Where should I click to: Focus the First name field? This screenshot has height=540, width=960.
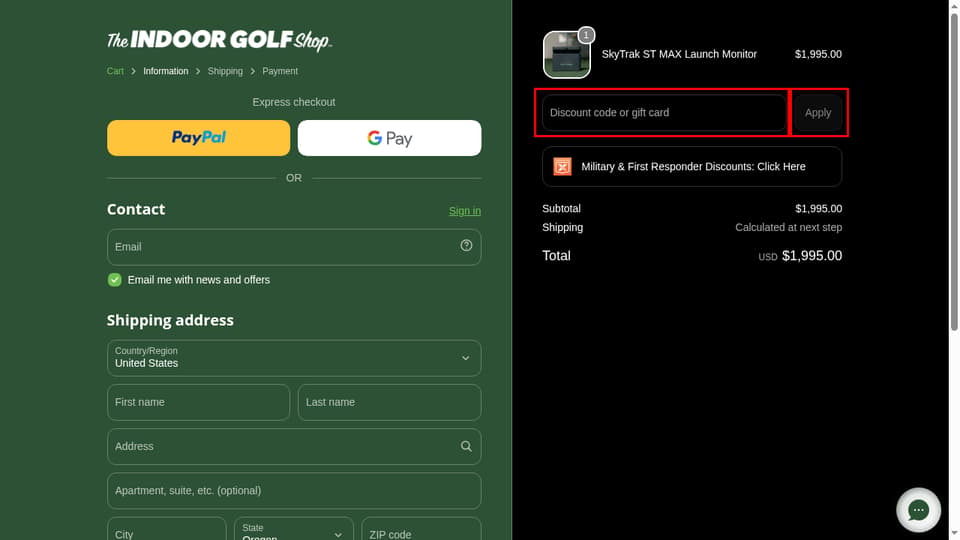[198, 402]
